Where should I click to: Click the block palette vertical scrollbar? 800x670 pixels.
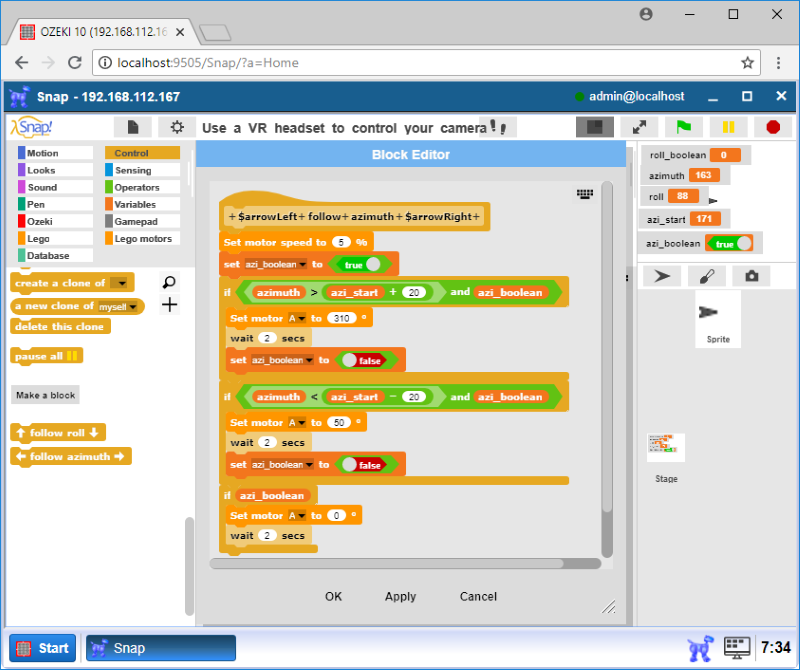(x=189, y=566)
